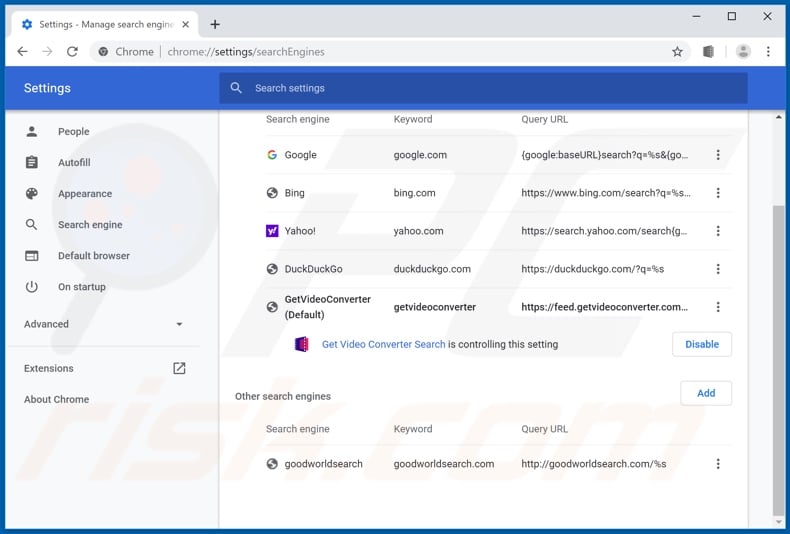Click the Google logo icon in the list

(272, 155)
